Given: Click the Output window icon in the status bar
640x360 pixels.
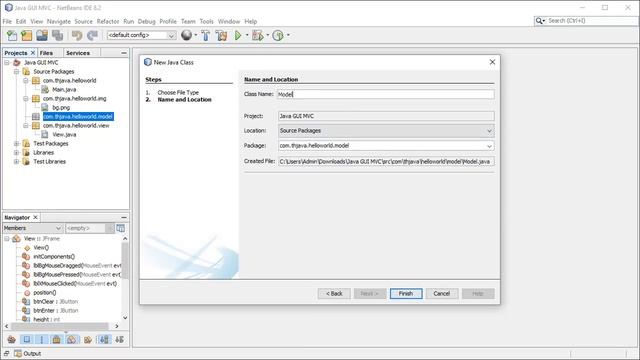Looking at the screenshot, I should (x=18, y=353).
